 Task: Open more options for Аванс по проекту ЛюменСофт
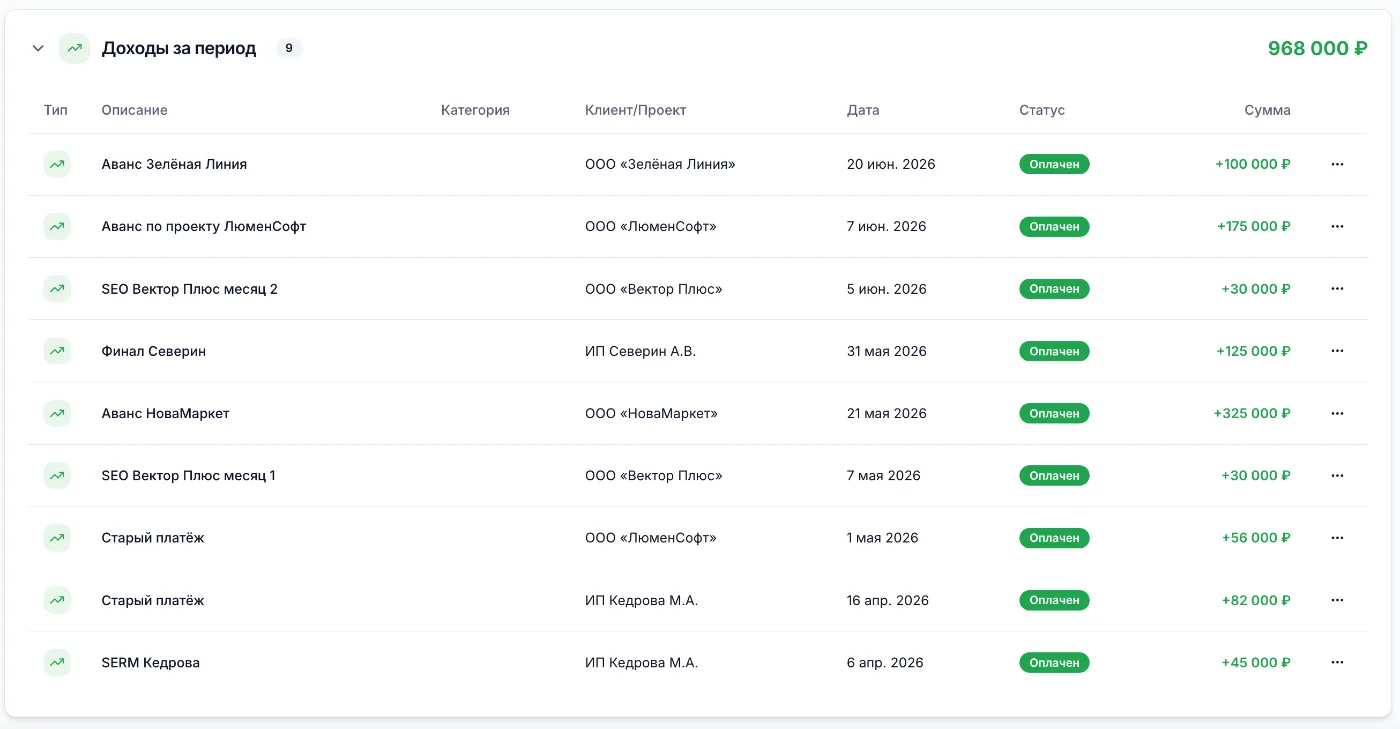coord(1337,226)
